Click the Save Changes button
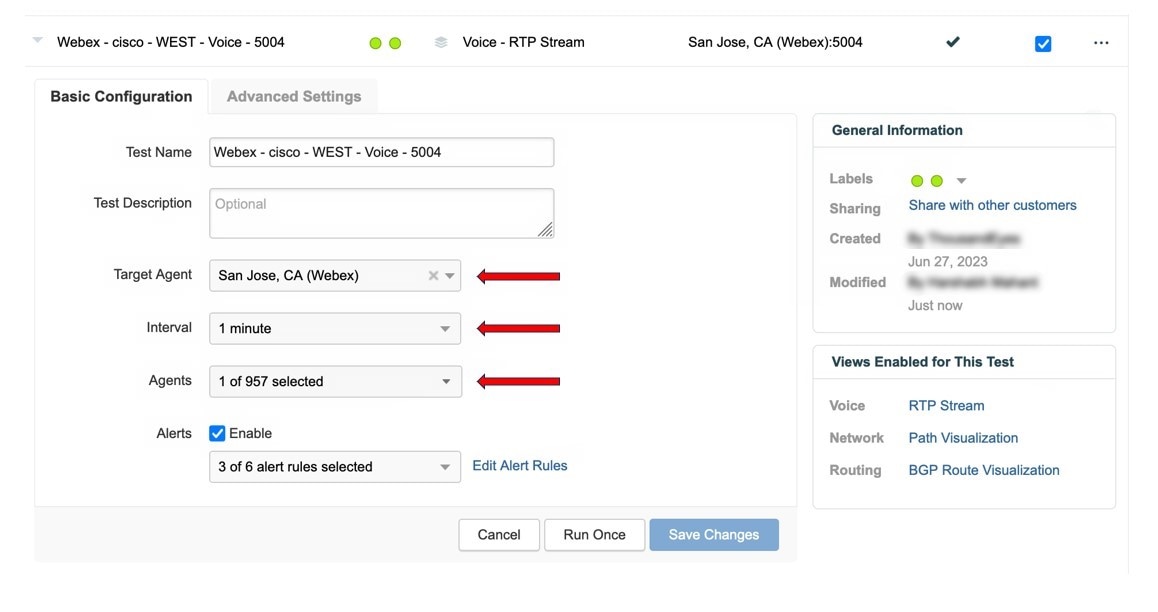1158x612 pixels. pyautogui.click(x=714, y=534)
